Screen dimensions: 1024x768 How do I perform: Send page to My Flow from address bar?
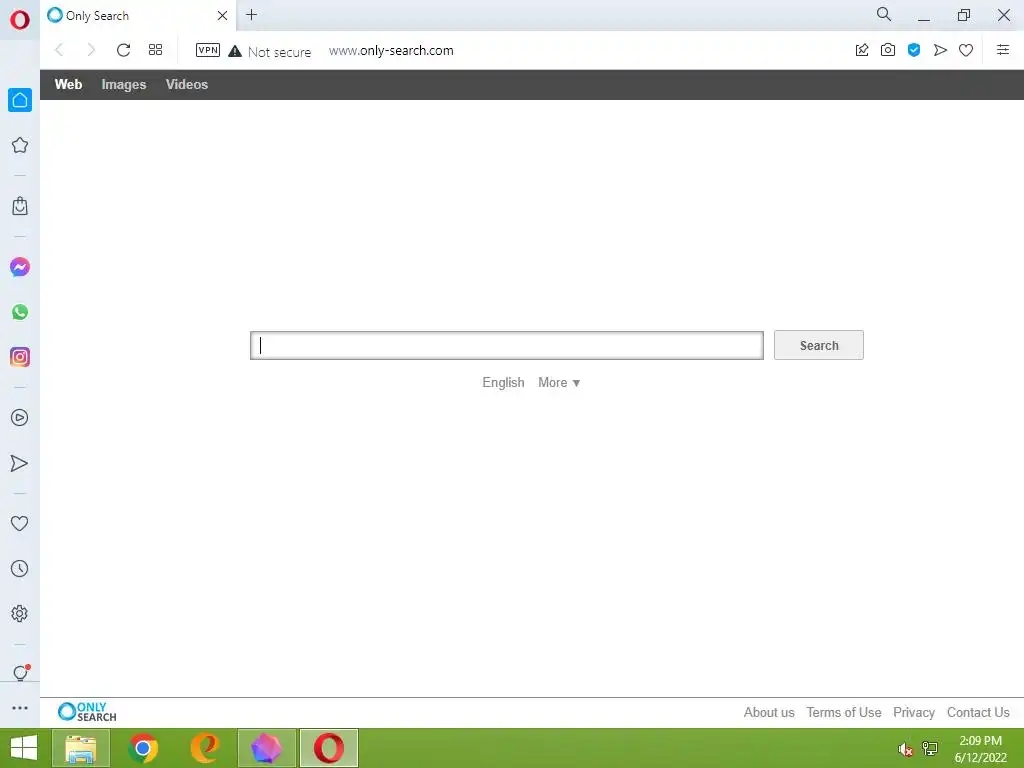pyautogui.click(x=940, y=50)
